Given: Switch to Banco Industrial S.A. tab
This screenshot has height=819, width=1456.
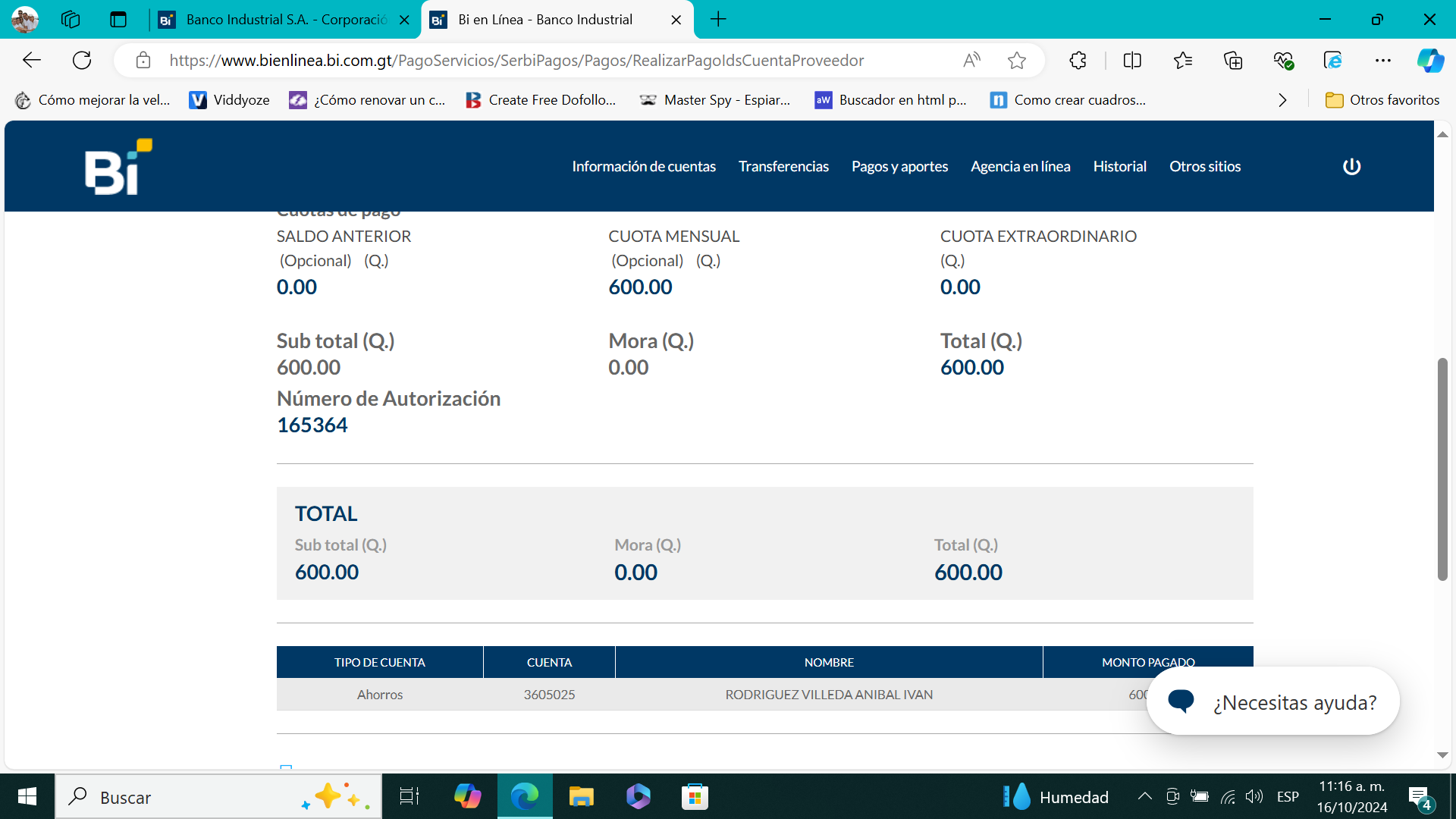Looking at the screenshot, I should point(285,20).
